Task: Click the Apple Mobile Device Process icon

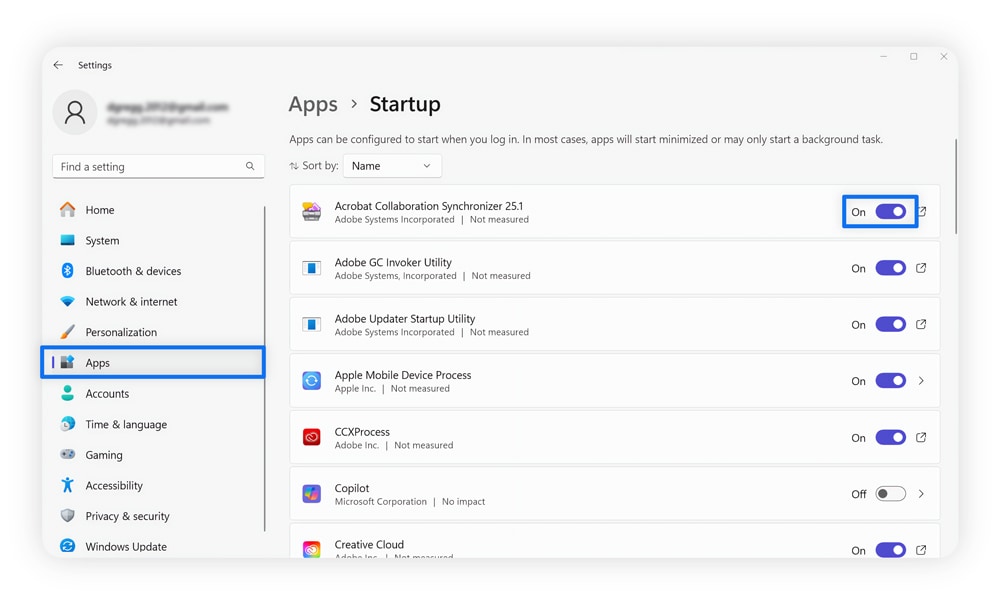Action: (x=311, y=380)
